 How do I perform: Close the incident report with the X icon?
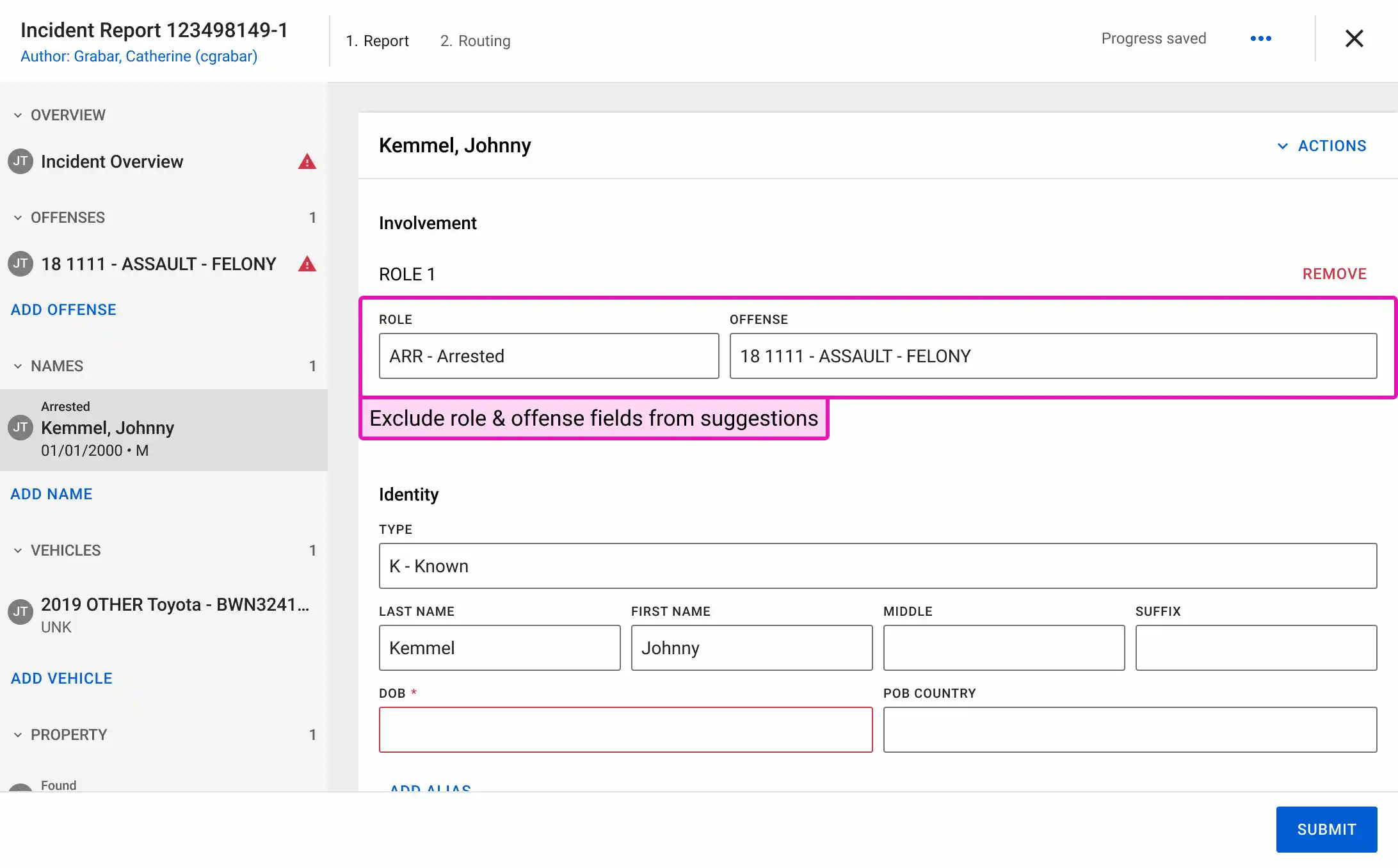pyautogui.click(x=1354, y=38)
